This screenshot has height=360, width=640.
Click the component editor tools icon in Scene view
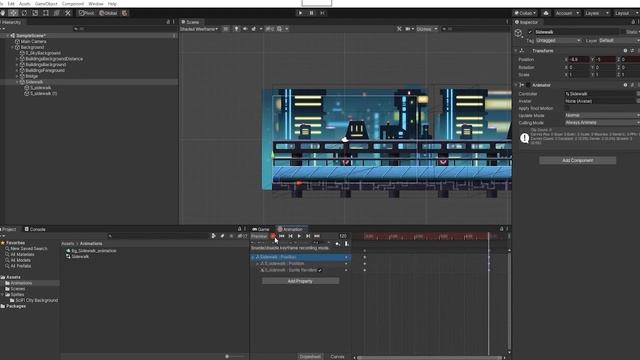pos(399,29)
